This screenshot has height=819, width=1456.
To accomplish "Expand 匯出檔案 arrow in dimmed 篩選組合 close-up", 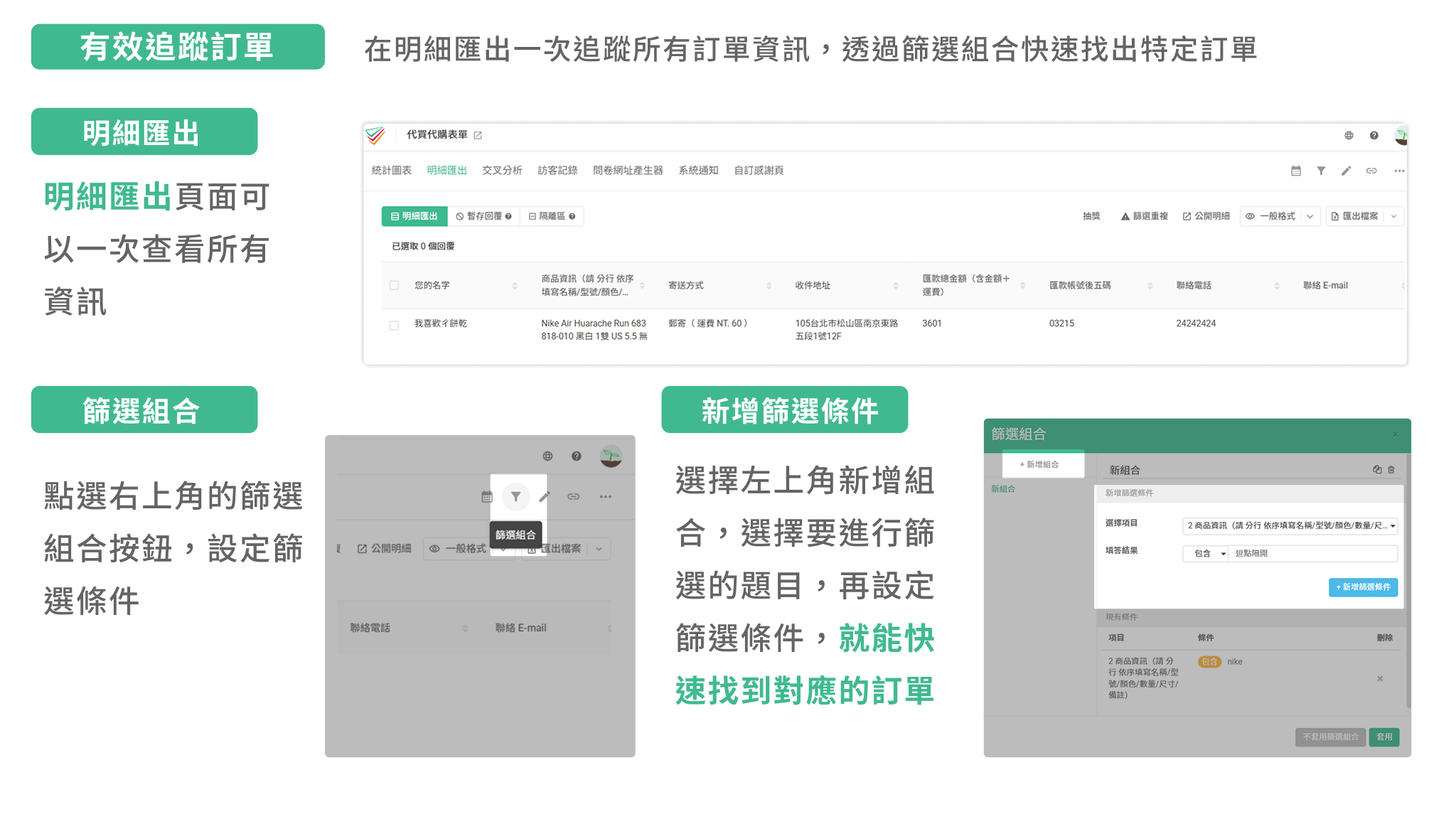I will click(599, 549).
